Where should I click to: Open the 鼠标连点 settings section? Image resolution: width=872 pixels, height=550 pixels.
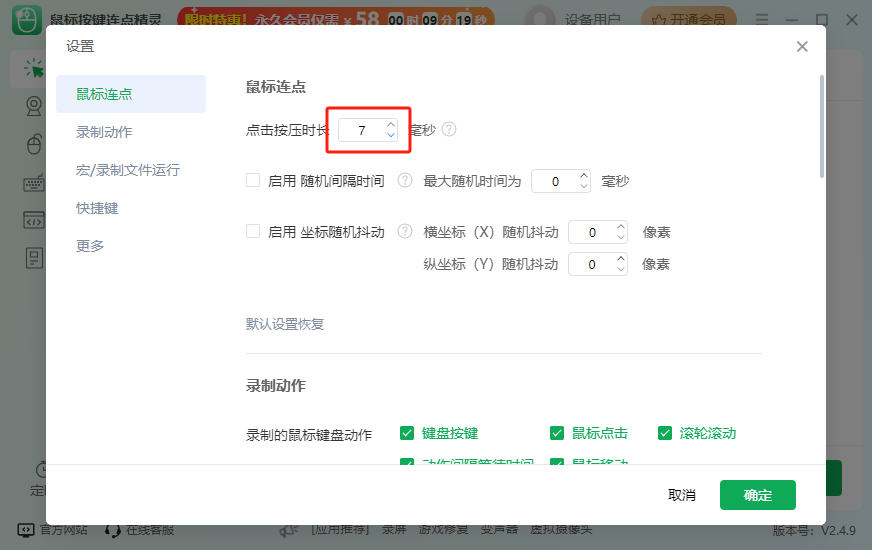click(131, 94)
